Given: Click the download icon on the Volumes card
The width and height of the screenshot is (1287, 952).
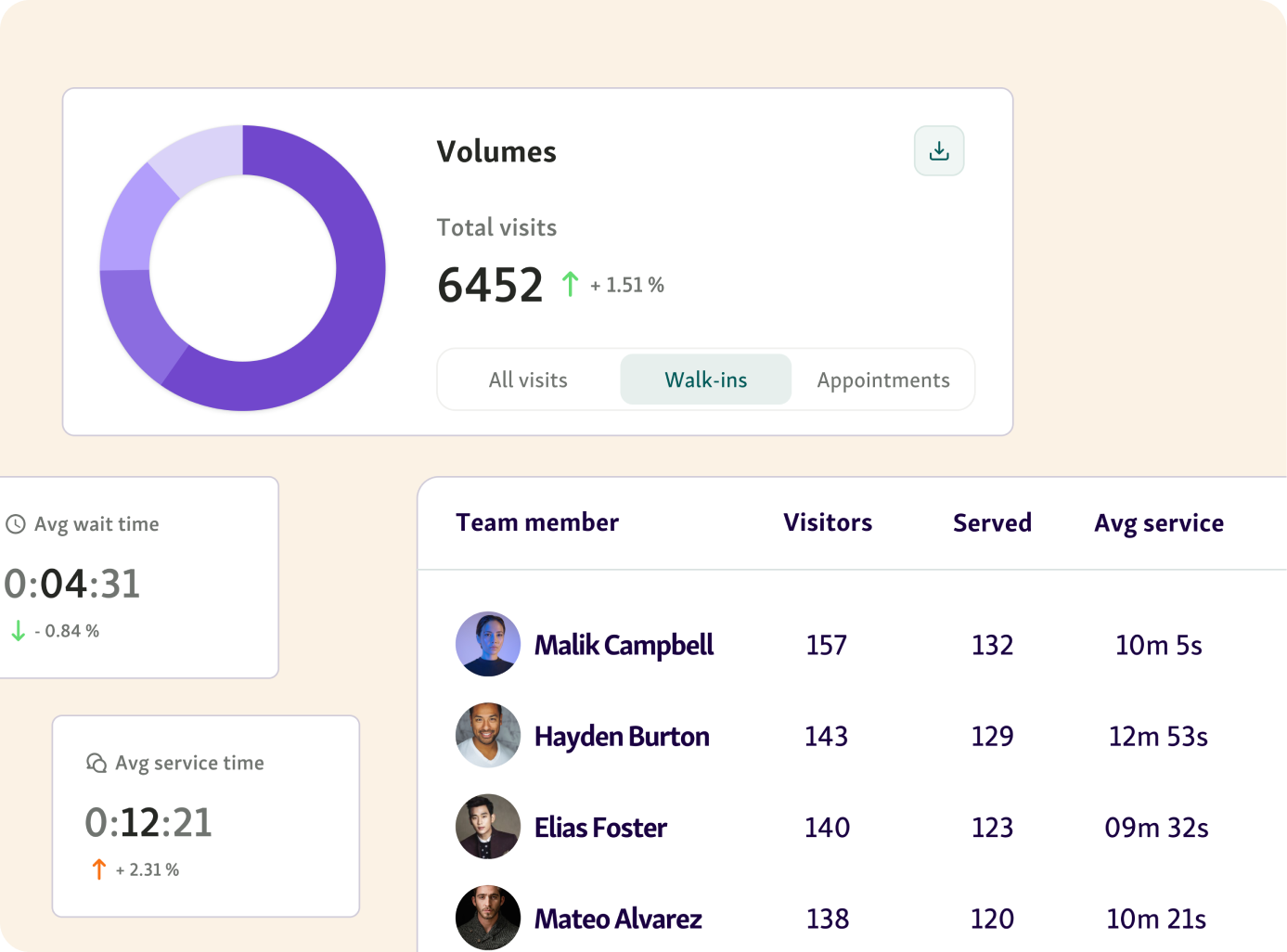Looking at the screenshot, I should click(939, 150).
